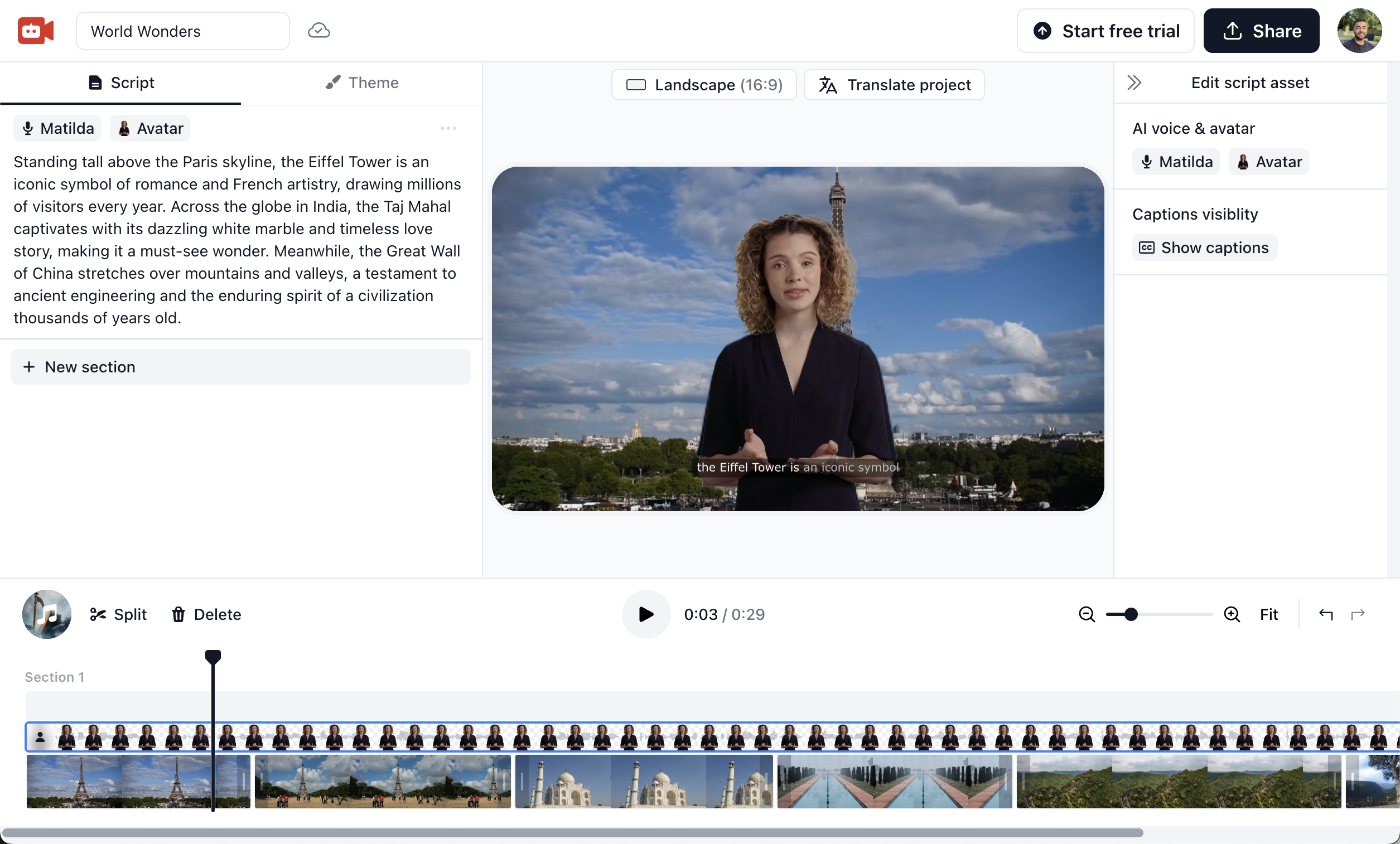Click the red camera app logo
This screenshot has height=844, width=1400.
tap(35, 31)
